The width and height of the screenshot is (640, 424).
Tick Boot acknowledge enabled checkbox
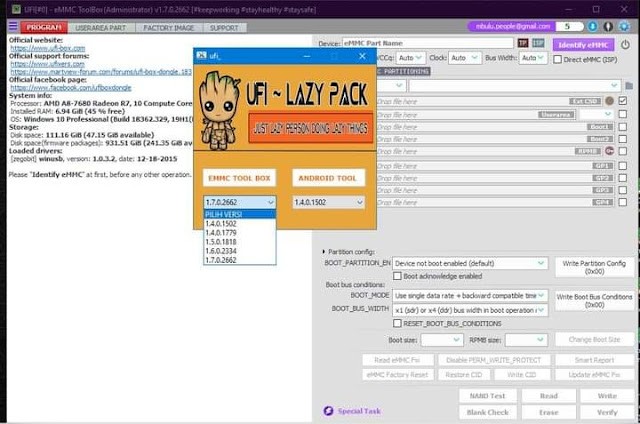[x=397, y=276]
